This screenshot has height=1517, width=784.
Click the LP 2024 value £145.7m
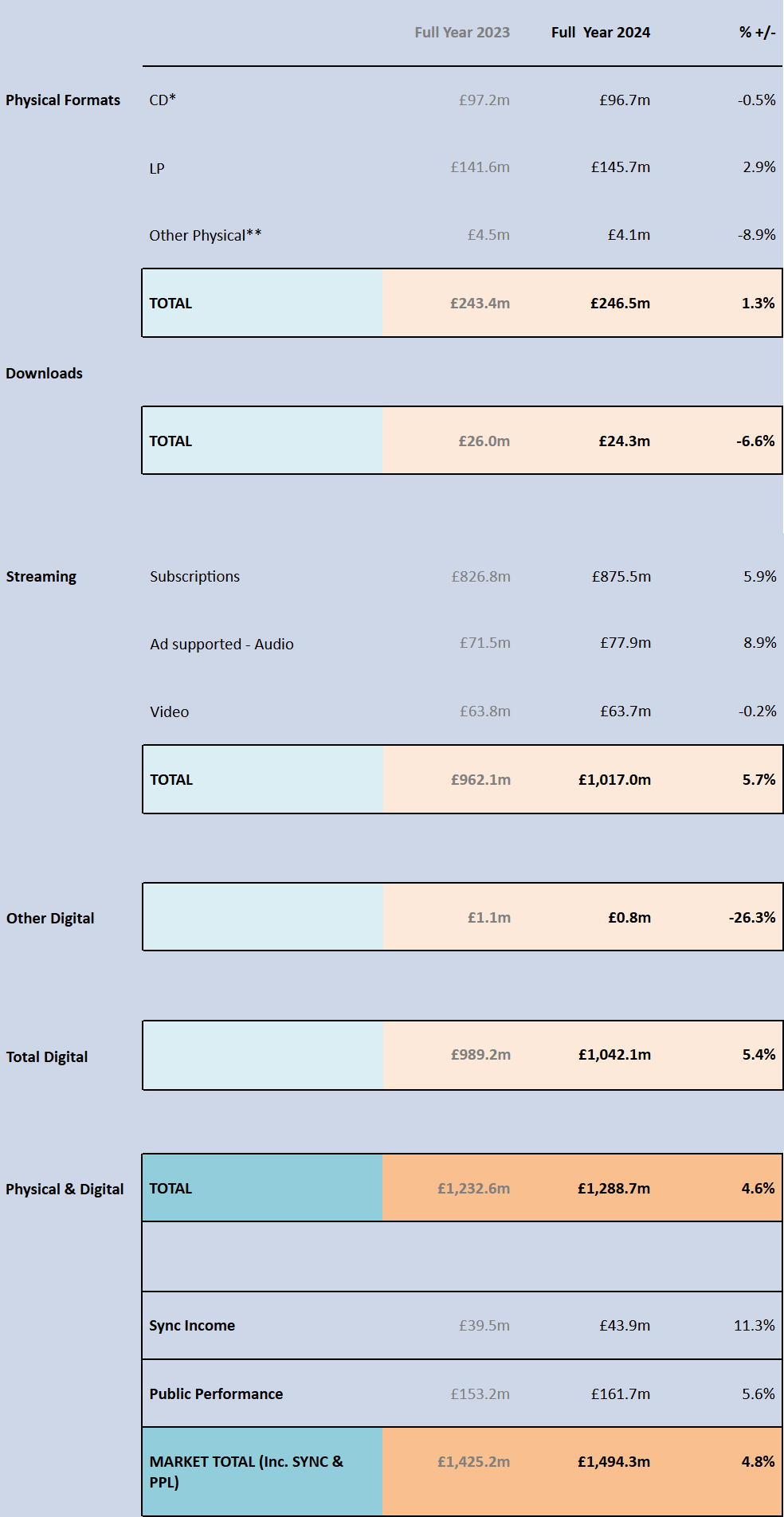[x=621, y=167]
